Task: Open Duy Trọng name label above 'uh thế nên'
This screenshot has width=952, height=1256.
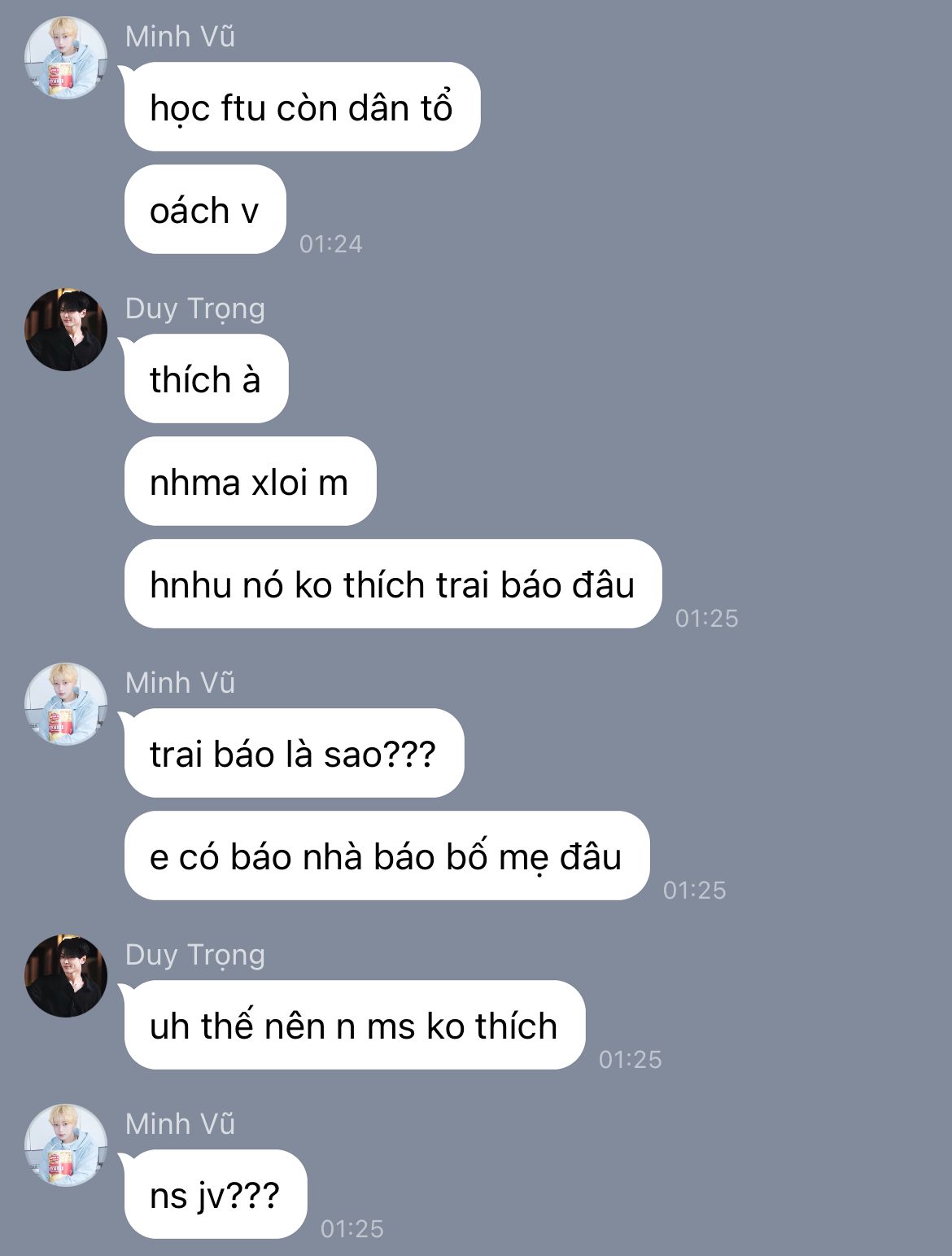Action: (x=195, y=956)
